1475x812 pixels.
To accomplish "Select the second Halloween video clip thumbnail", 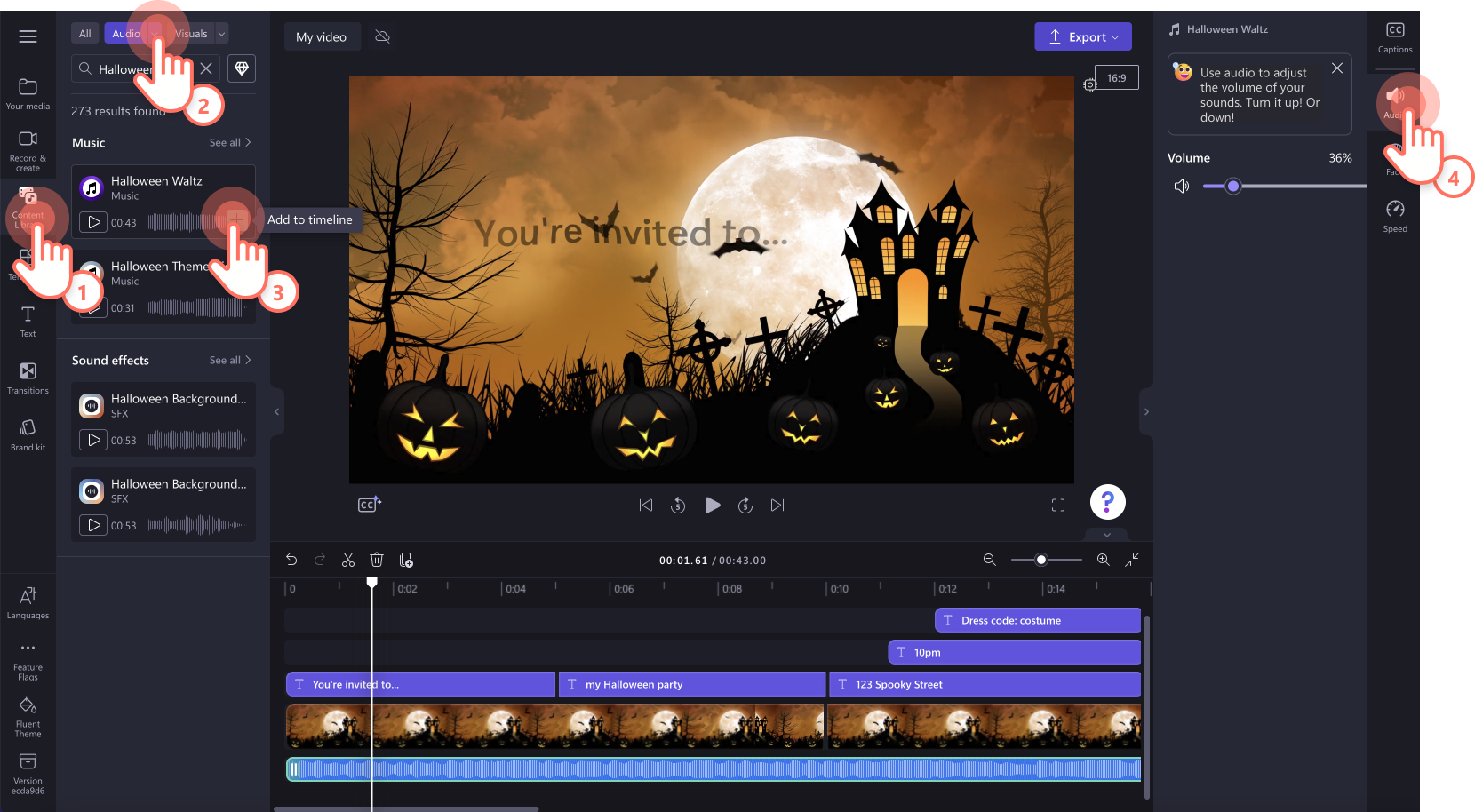I will point(985,726).
